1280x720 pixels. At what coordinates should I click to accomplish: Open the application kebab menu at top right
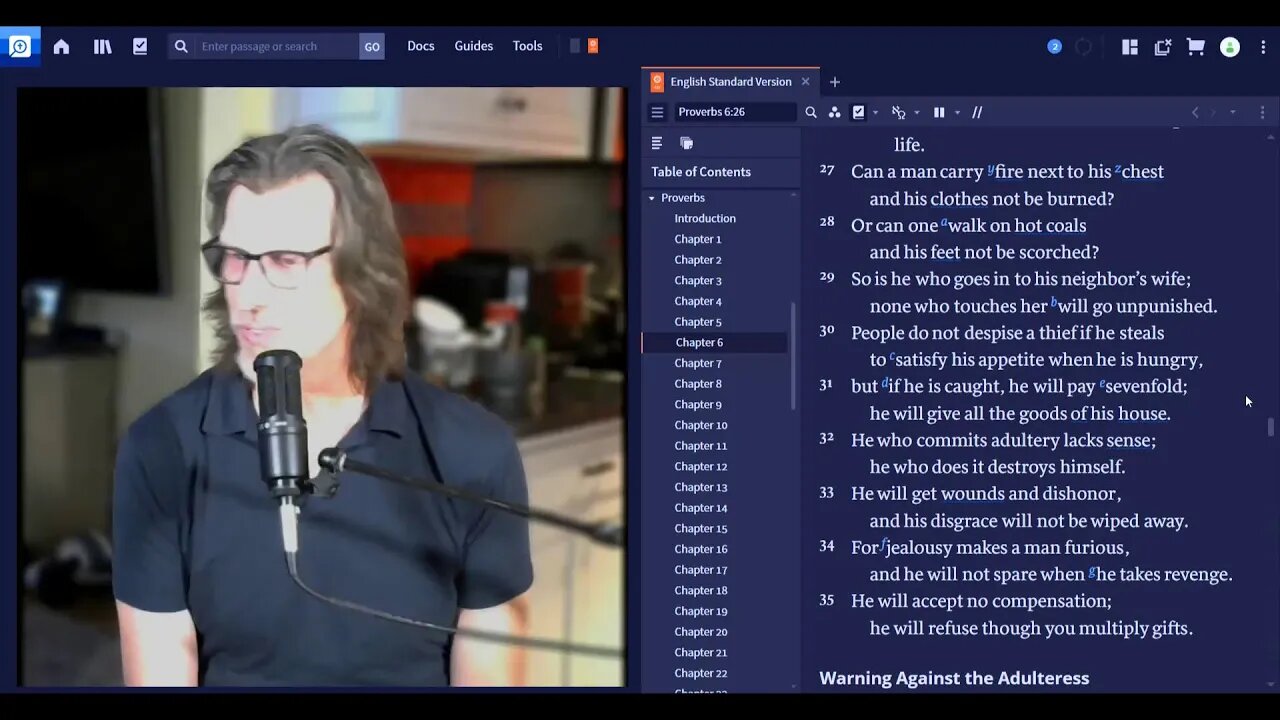(1262, 47)
